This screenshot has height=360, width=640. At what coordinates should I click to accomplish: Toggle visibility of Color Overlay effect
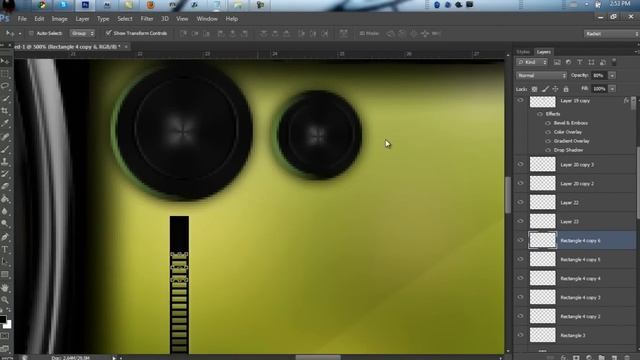[x=548, y=132]
